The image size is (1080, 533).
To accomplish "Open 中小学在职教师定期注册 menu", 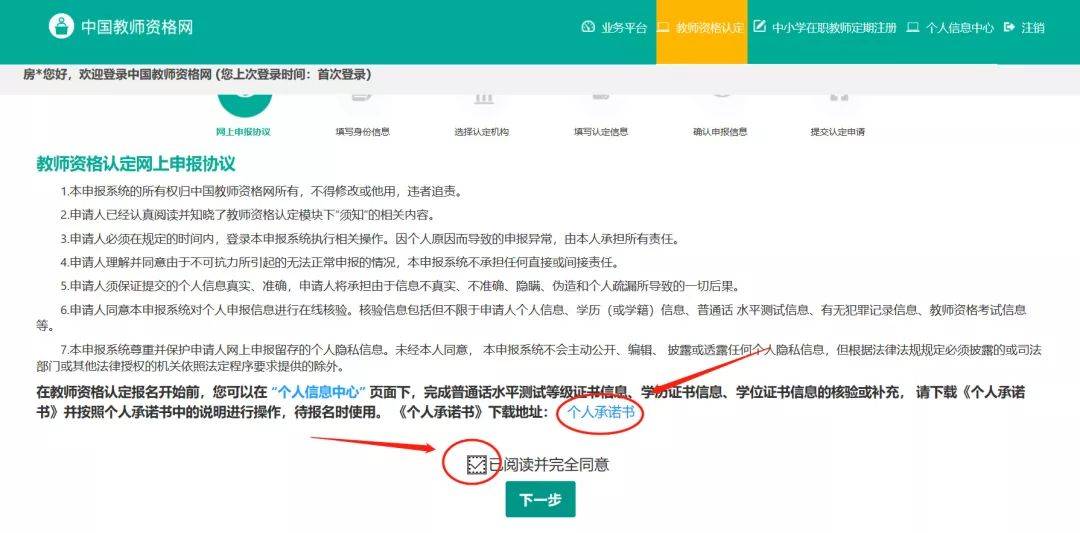I will tap(825, 28).
